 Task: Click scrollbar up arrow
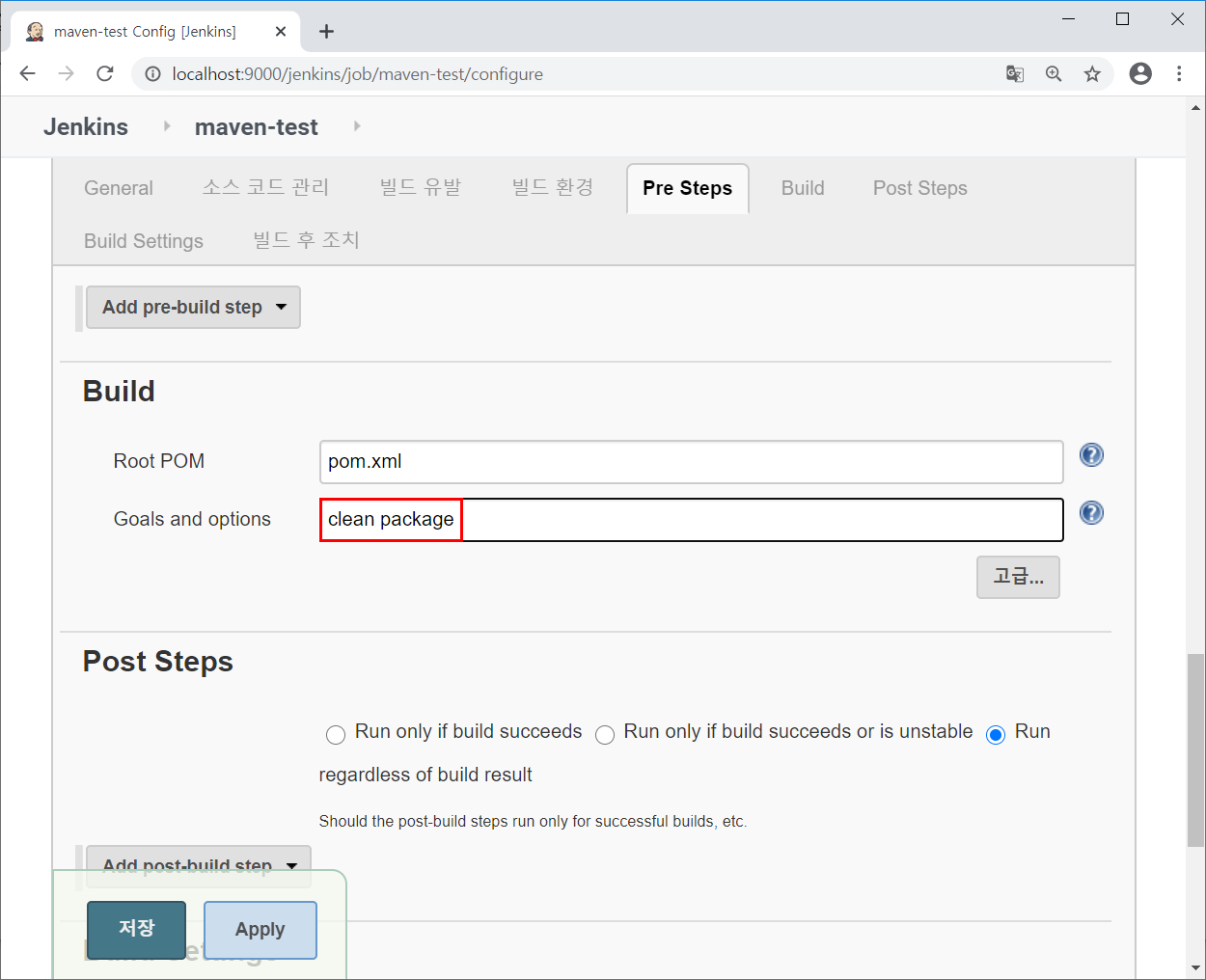point(1195,108)
